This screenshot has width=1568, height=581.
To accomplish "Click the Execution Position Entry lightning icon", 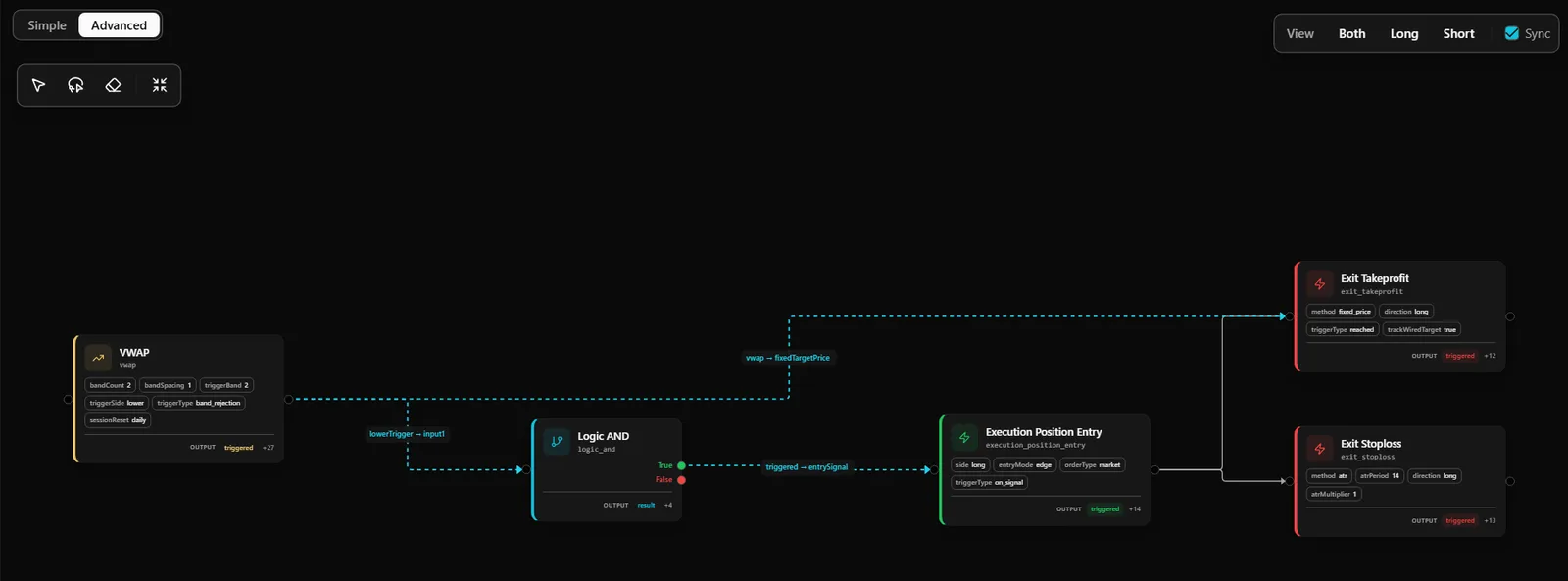I will pos(964,437).
